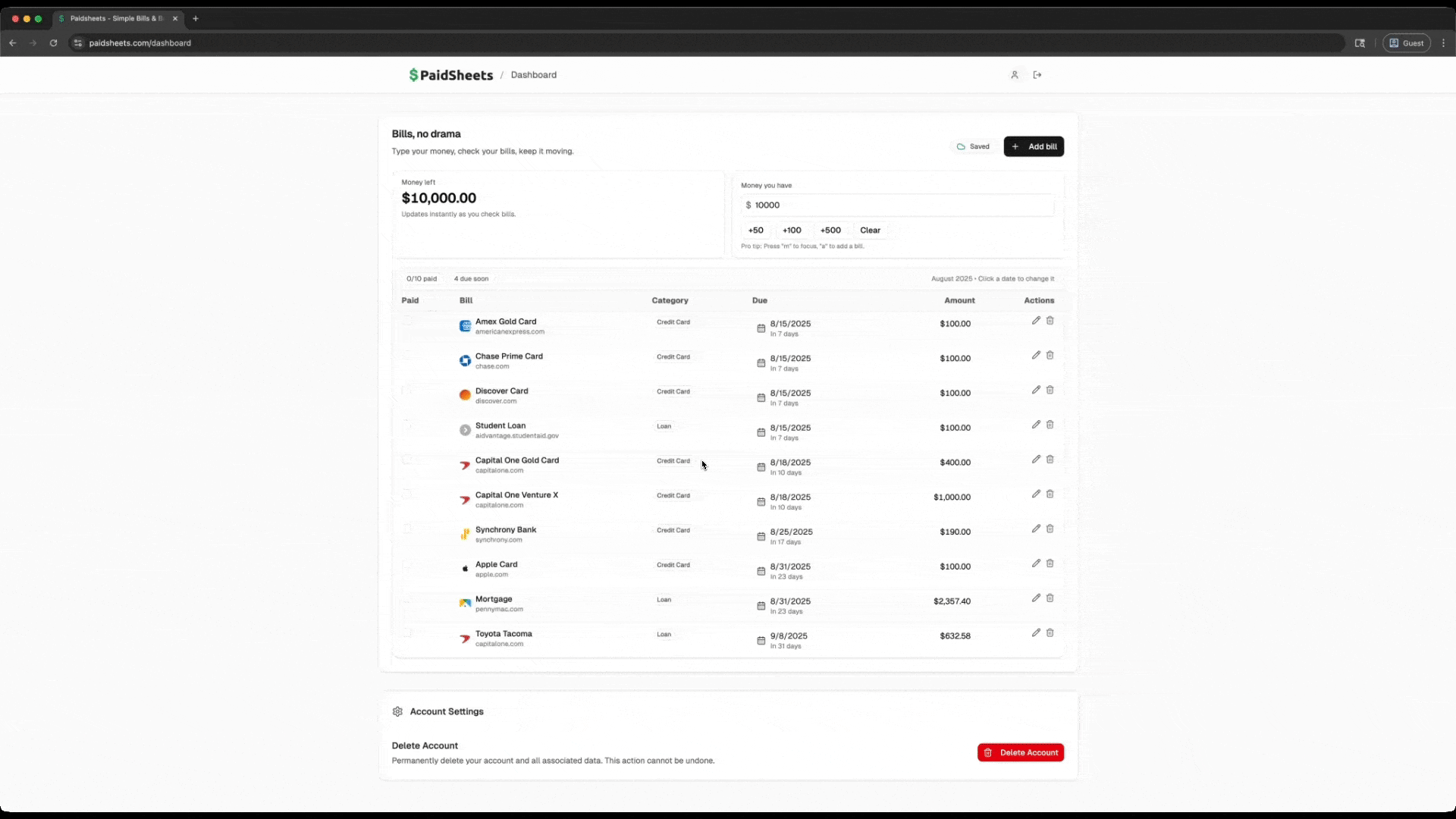Change the Amex Gold Card due date 8/15/2025
Image resolution: width=1456 pixels, height=819 pixels.
[790, 324]
